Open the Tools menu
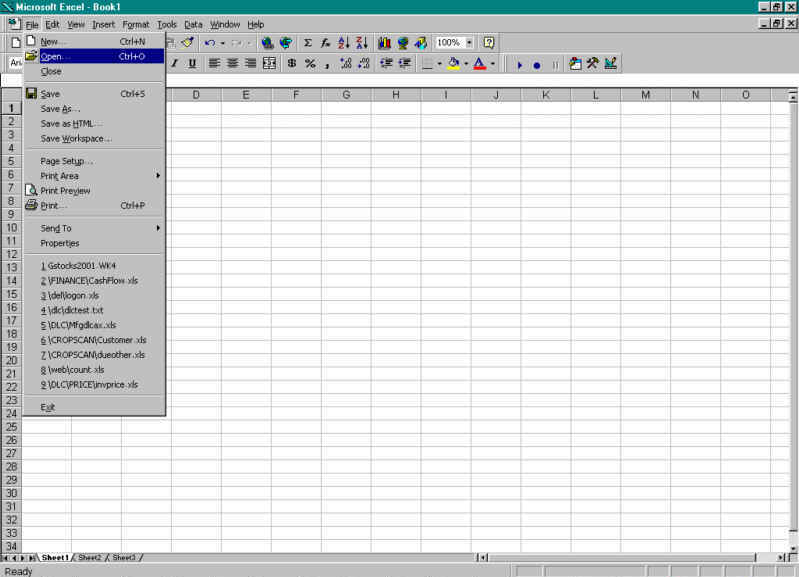This screenshot has height=577, width=799. click(x=167, y=24)
